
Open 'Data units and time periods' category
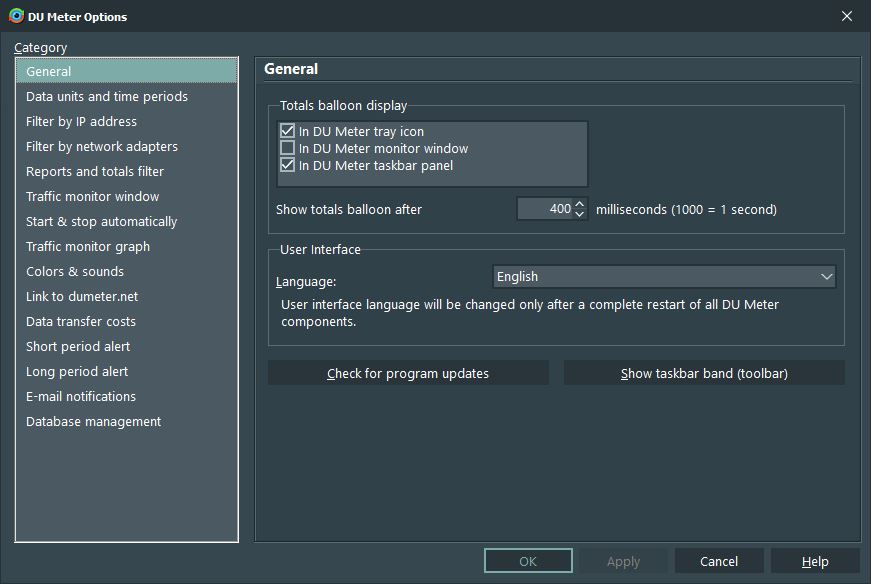[127, 97]
